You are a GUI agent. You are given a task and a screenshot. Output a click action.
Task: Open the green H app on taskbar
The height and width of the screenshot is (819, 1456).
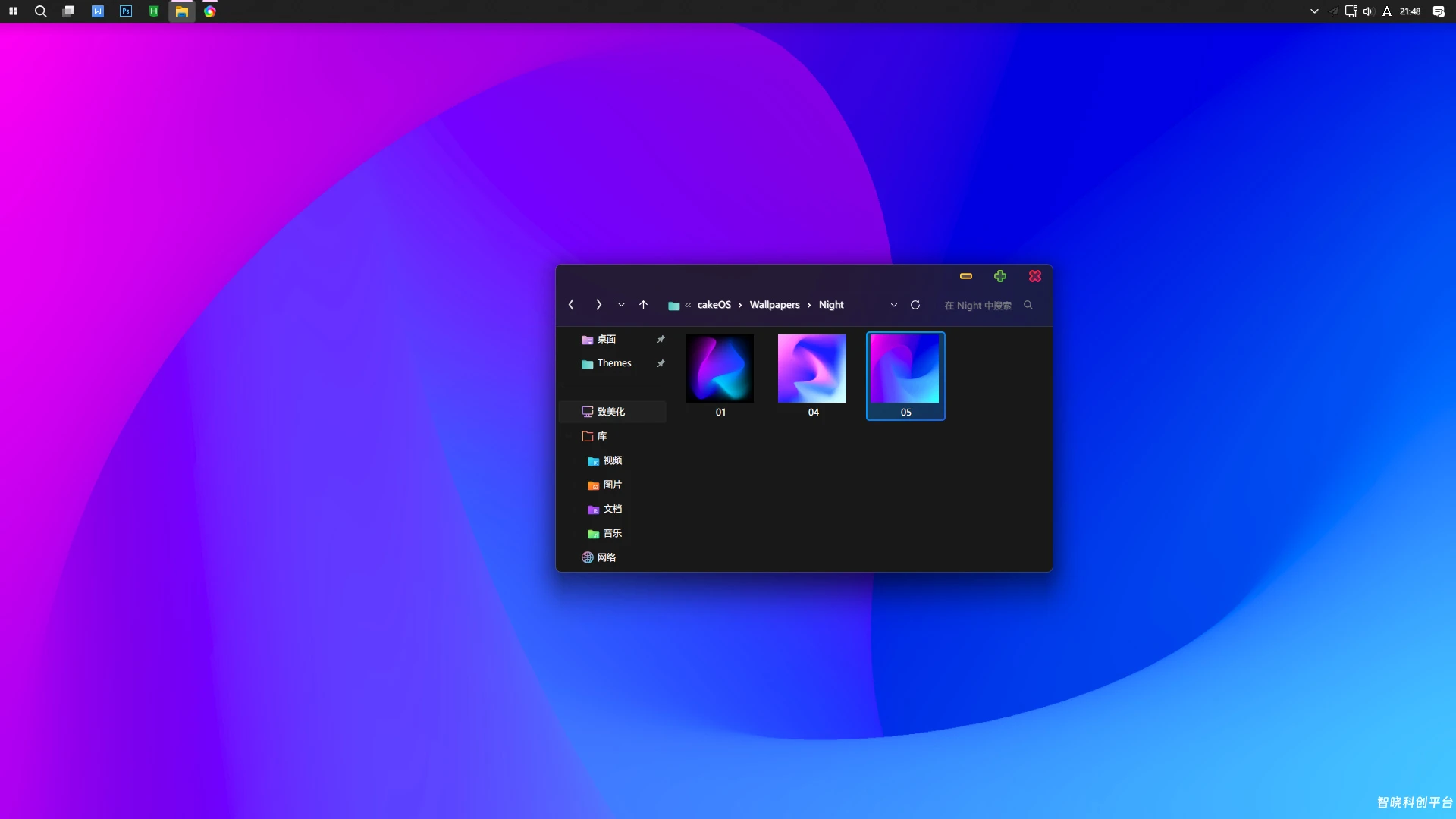(154, 11)
